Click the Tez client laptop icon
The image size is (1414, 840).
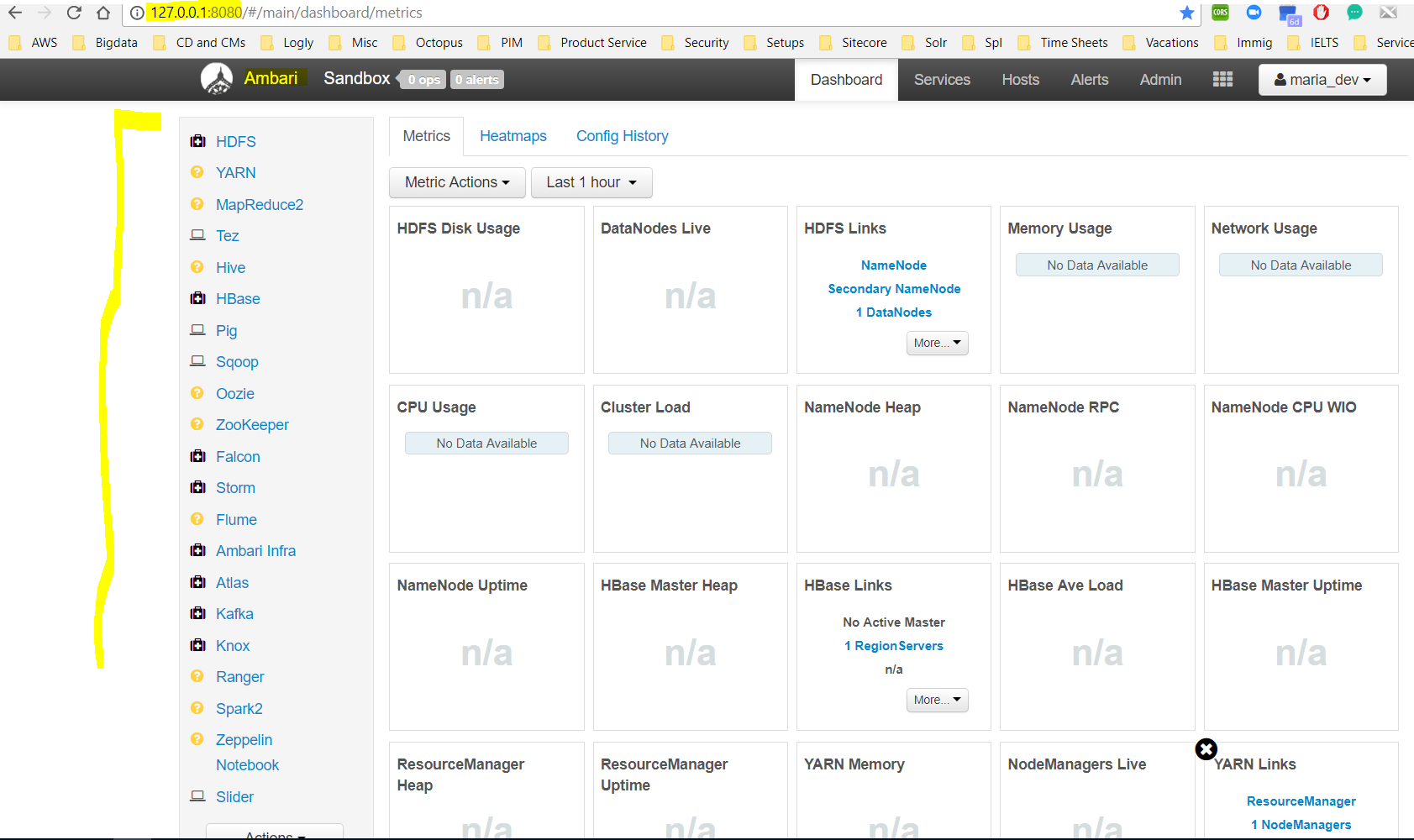tap(197, 235)
